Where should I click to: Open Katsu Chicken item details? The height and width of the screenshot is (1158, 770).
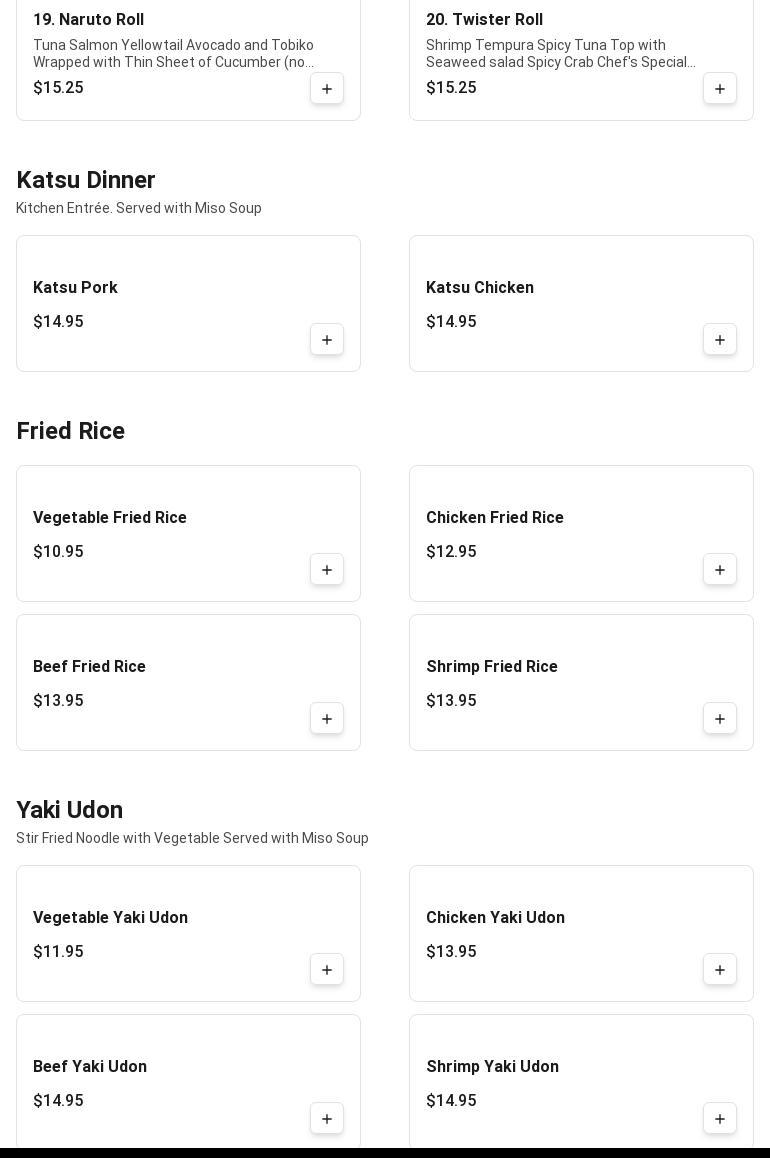(480, 288)
